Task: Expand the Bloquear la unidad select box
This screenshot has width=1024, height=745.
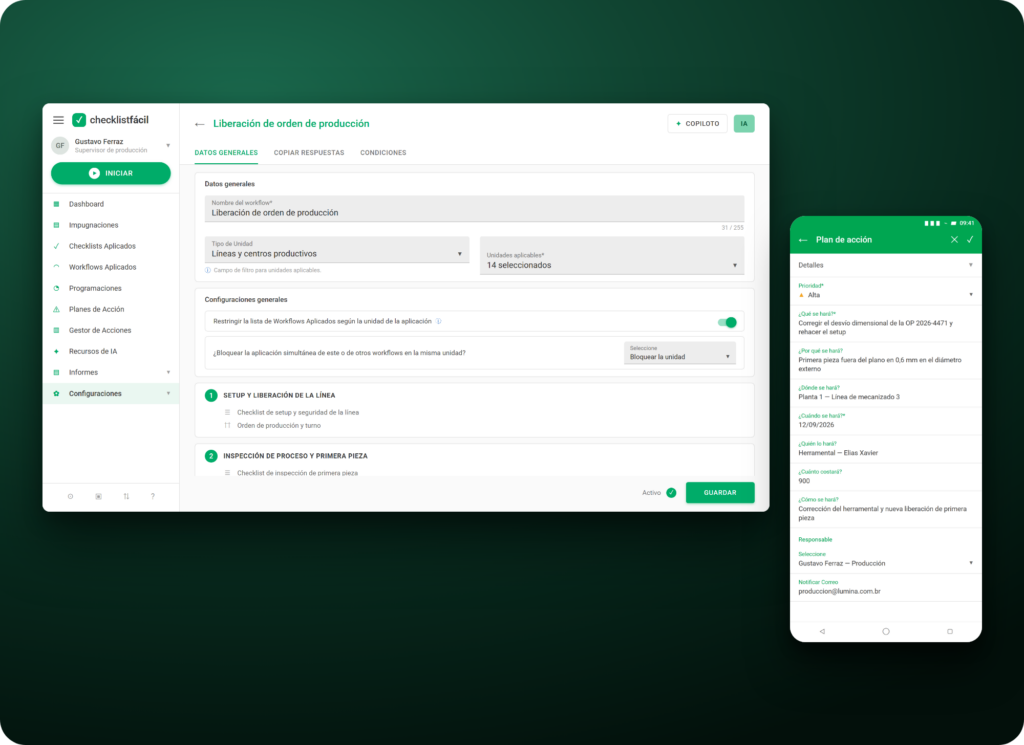Action: click(680, 353)
